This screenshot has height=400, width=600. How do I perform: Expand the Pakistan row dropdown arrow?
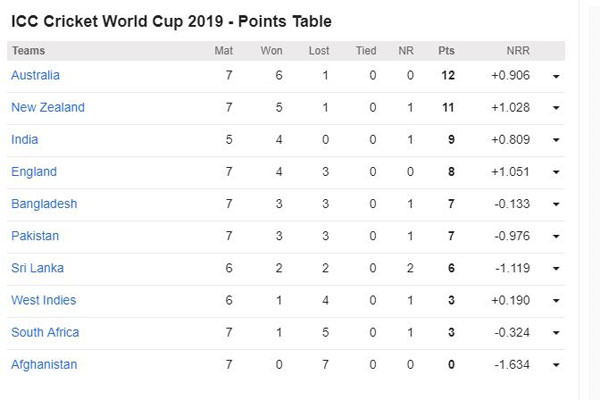pos(556,237)
